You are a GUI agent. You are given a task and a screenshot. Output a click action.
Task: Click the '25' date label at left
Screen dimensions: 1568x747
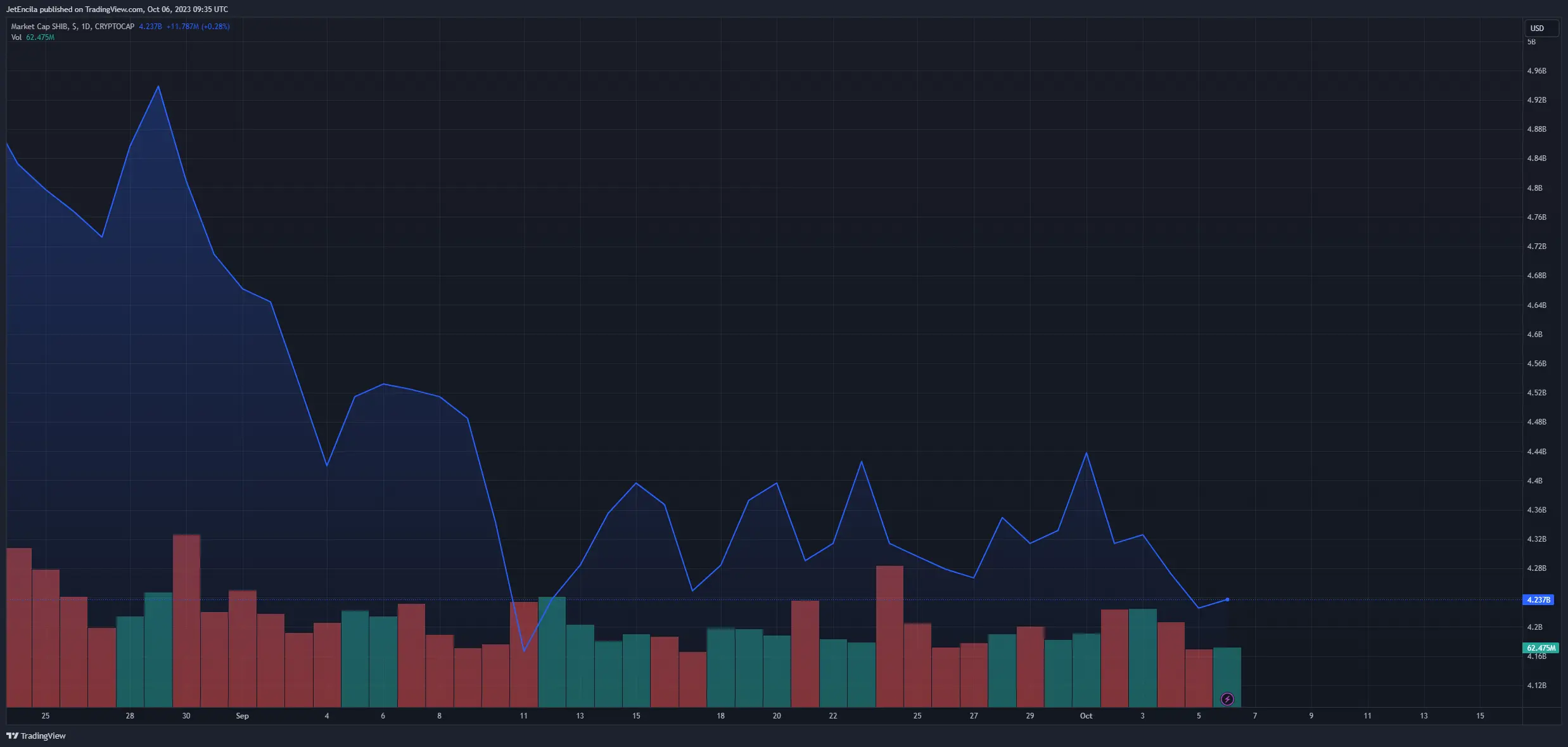[x=46, y=715]
